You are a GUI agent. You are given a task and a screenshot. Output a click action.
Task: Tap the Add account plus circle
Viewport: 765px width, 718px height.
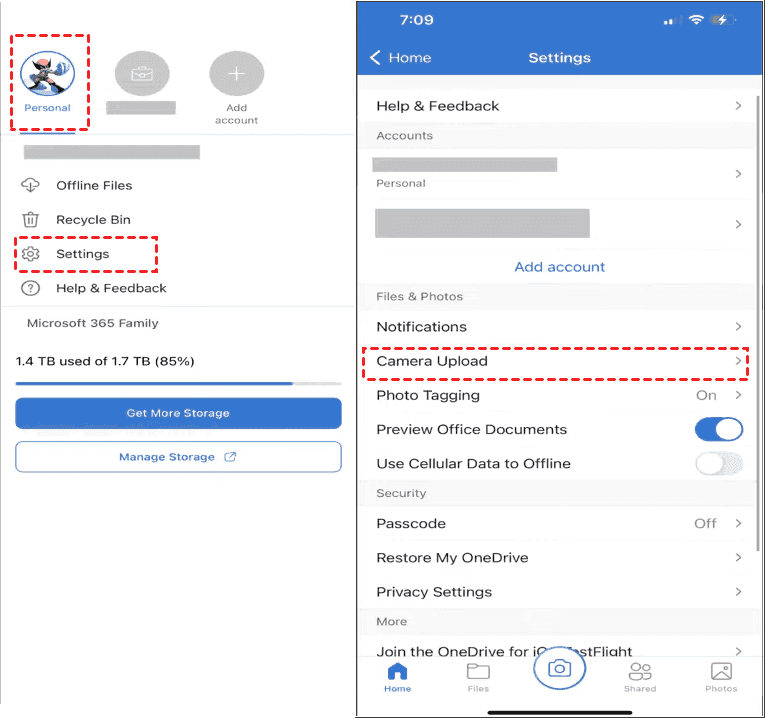pyautogui.click(x=237, y=74)
